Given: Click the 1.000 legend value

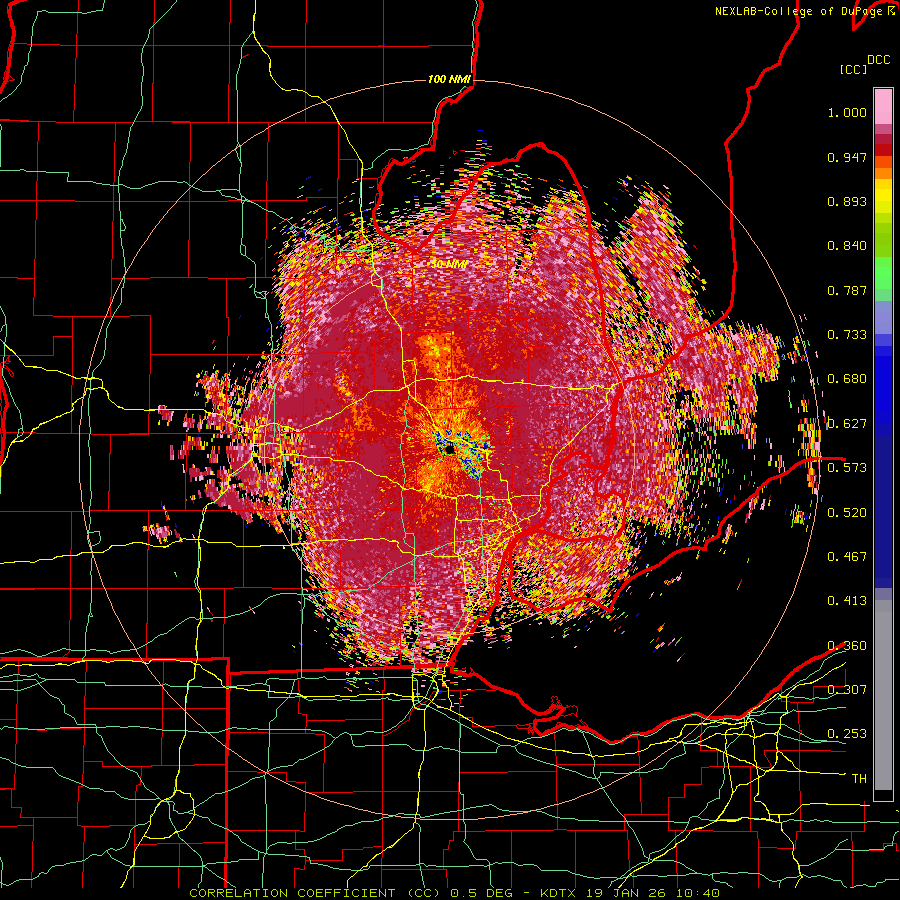Looking at the screenshot, I should 847,112.
